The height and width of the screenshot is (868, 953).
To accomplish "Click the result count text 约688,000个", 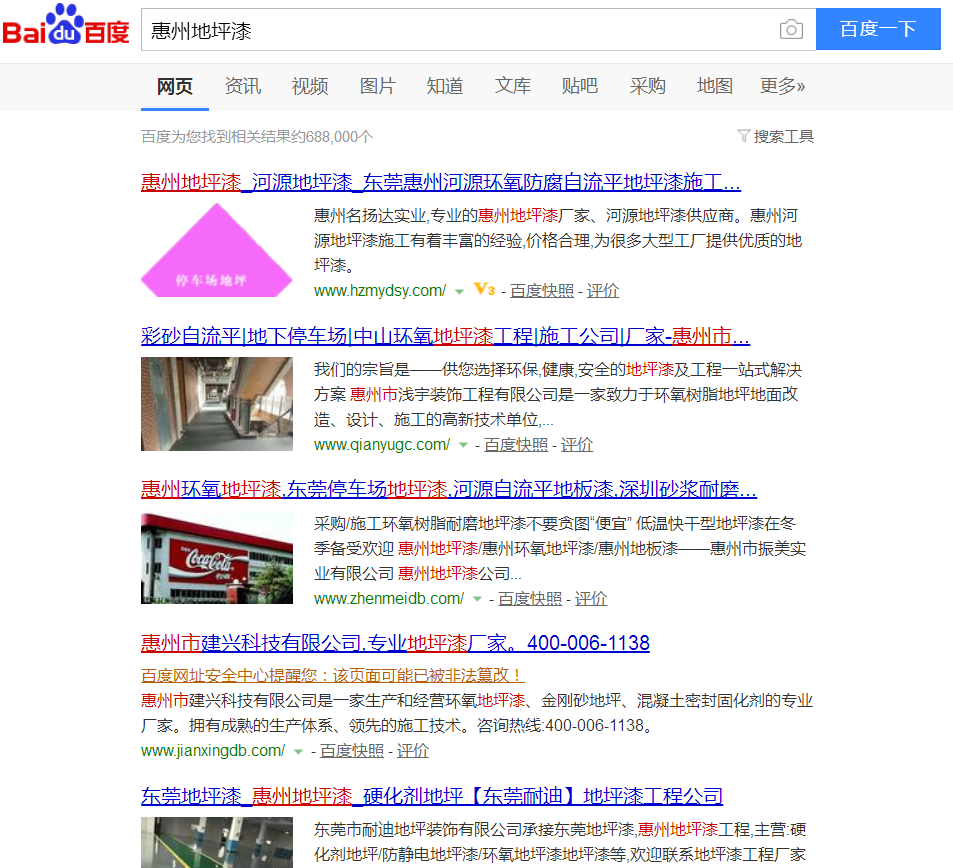I will coord(332,136).
